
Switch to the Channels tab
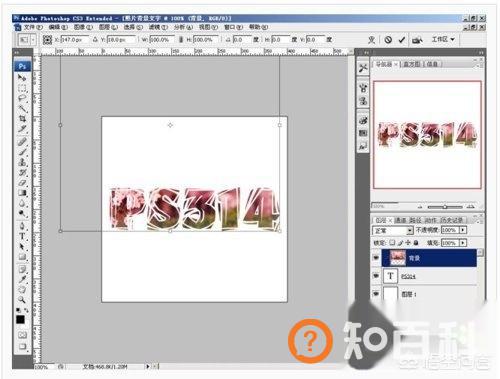click(400, 220)
